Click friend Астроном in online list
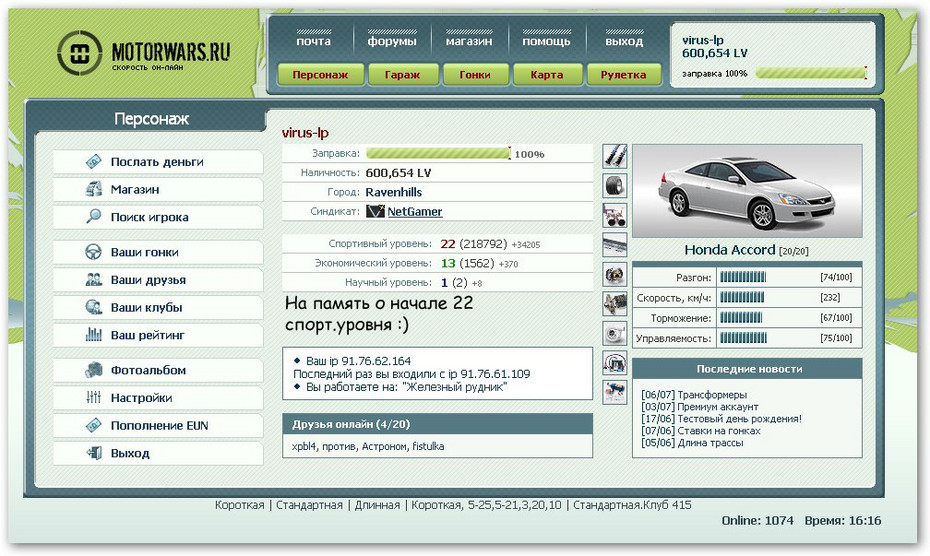930x556 pixels. pyautogui.click(x=384, y=446)
